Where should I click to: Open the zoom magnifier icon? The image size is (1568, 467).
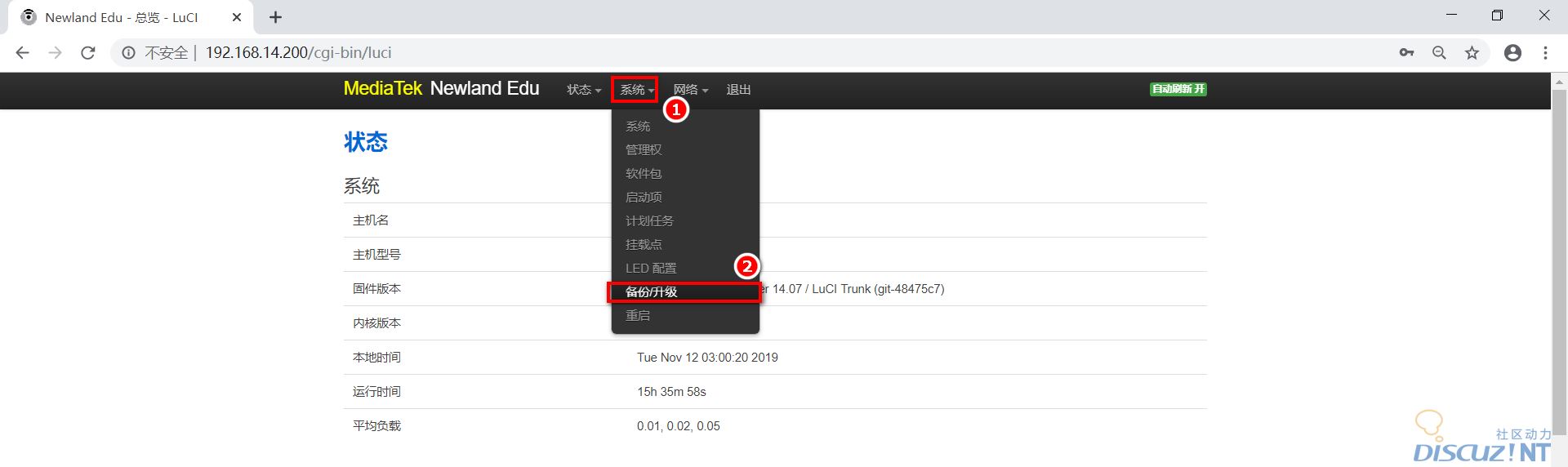coord(1439,53)
